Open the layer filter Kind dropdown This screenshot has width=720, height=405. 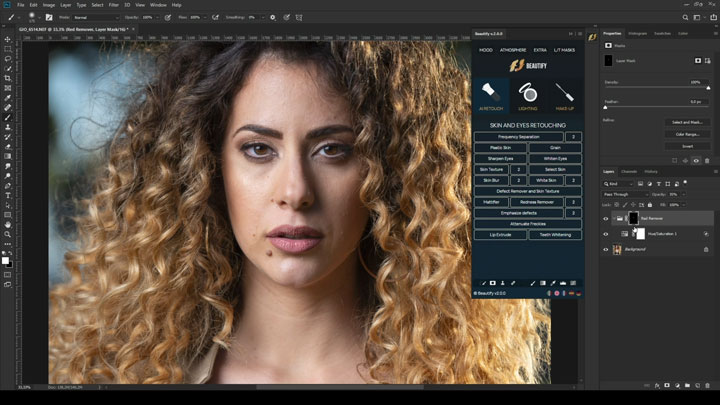click(618, 184)
